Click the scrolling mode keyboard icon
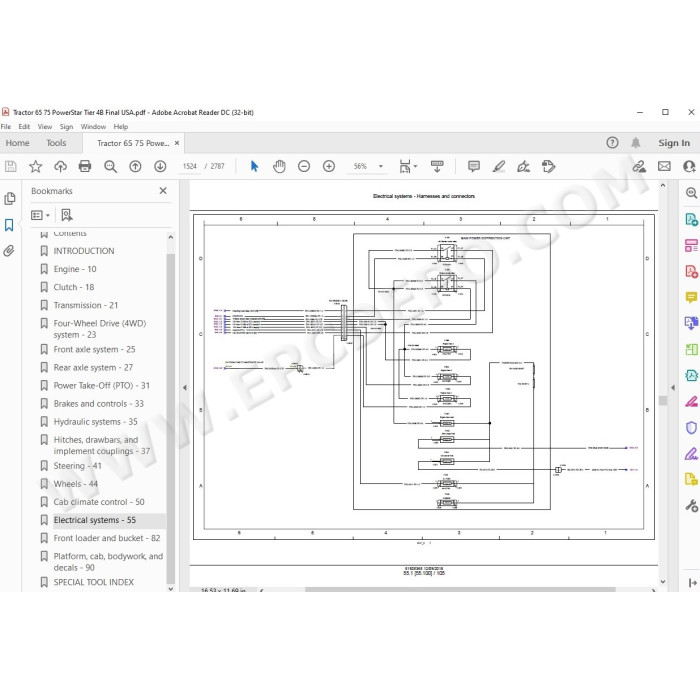Image resolution: width=700 pixels, height=700 pixels. [437, 167]
